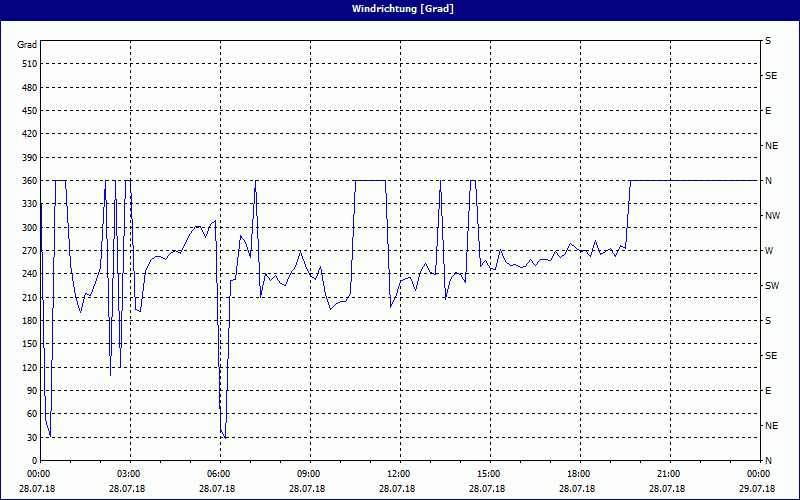Image resolution: width=800 pixels, height=500 pixels.
Task: Click the W compass label on the right axis
Action: [x=769, y=251]
